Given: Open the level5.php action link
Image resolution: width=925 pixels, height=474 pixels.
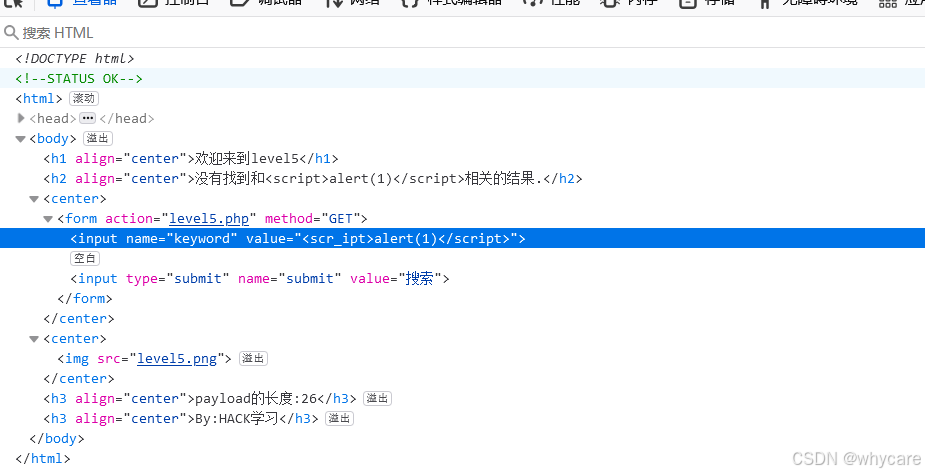Looking at the screenshot, I should [x=209, y=218].
